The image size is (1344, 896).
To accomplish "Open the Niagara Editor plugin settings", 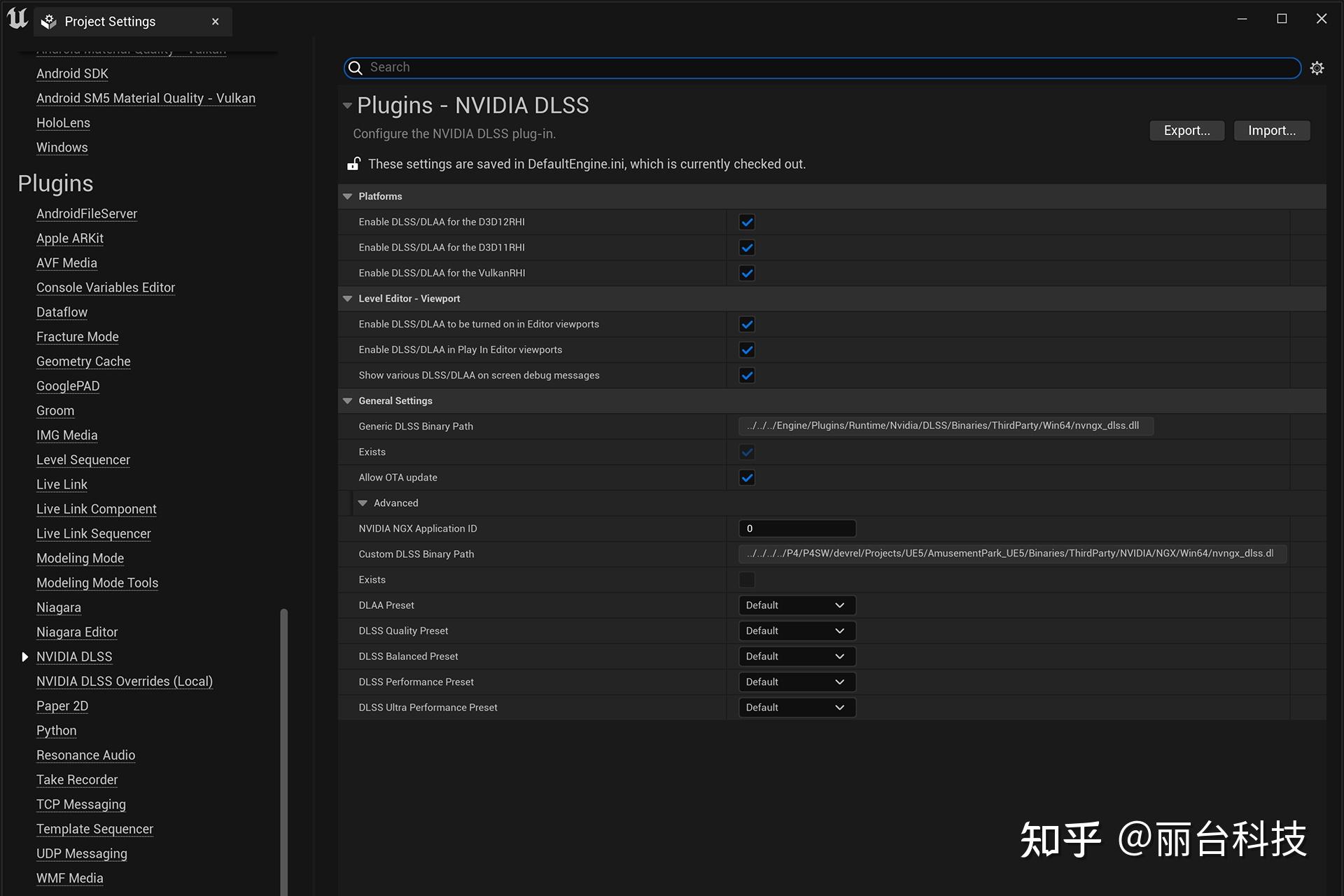I will coord(77,632).
